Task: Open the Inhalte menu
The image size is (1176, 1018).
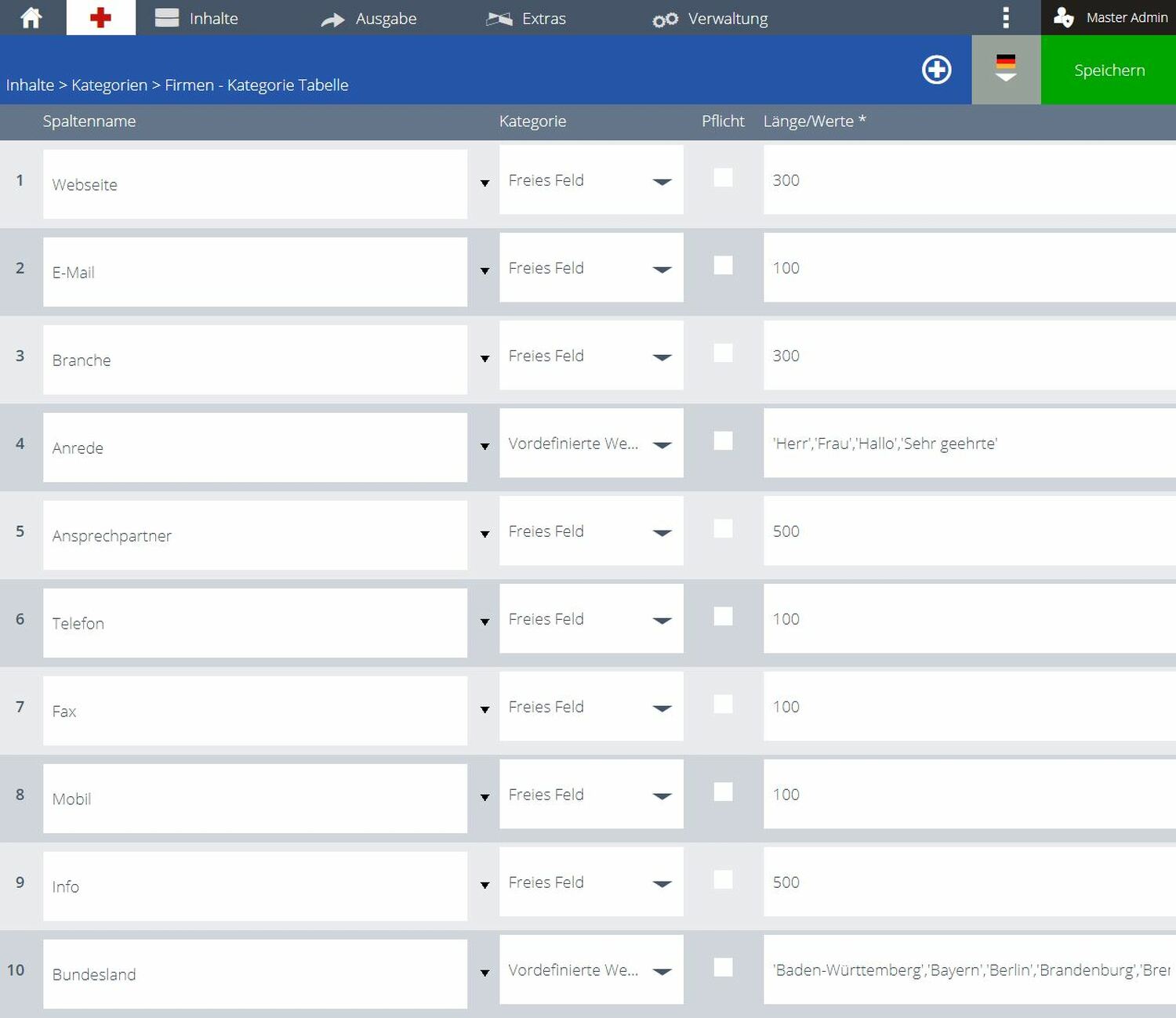Action: [x=197, y=18]
